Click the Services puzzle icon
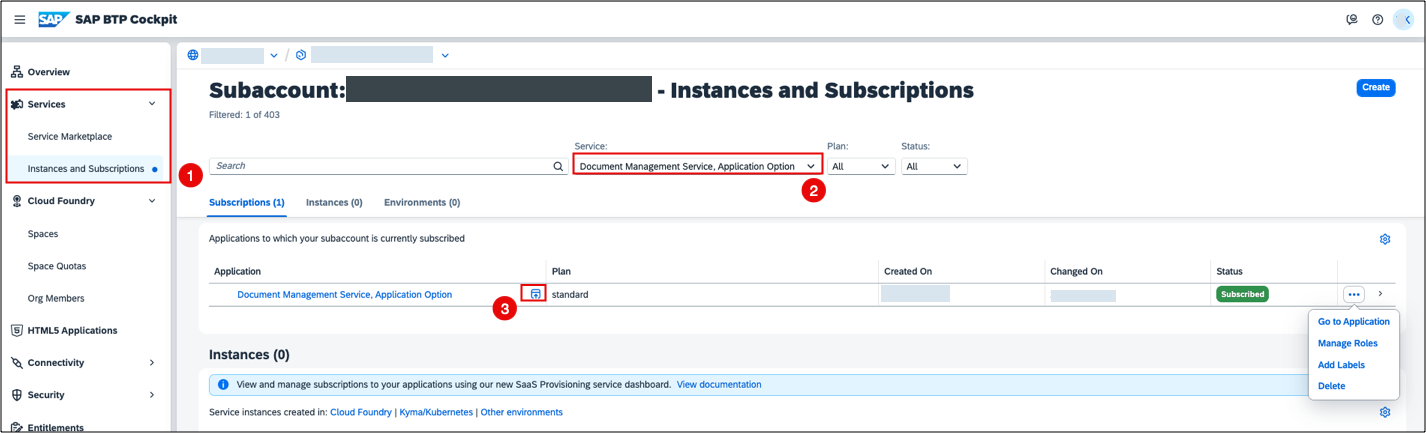This screenshot has height=433, width=1426. point(17,104)
